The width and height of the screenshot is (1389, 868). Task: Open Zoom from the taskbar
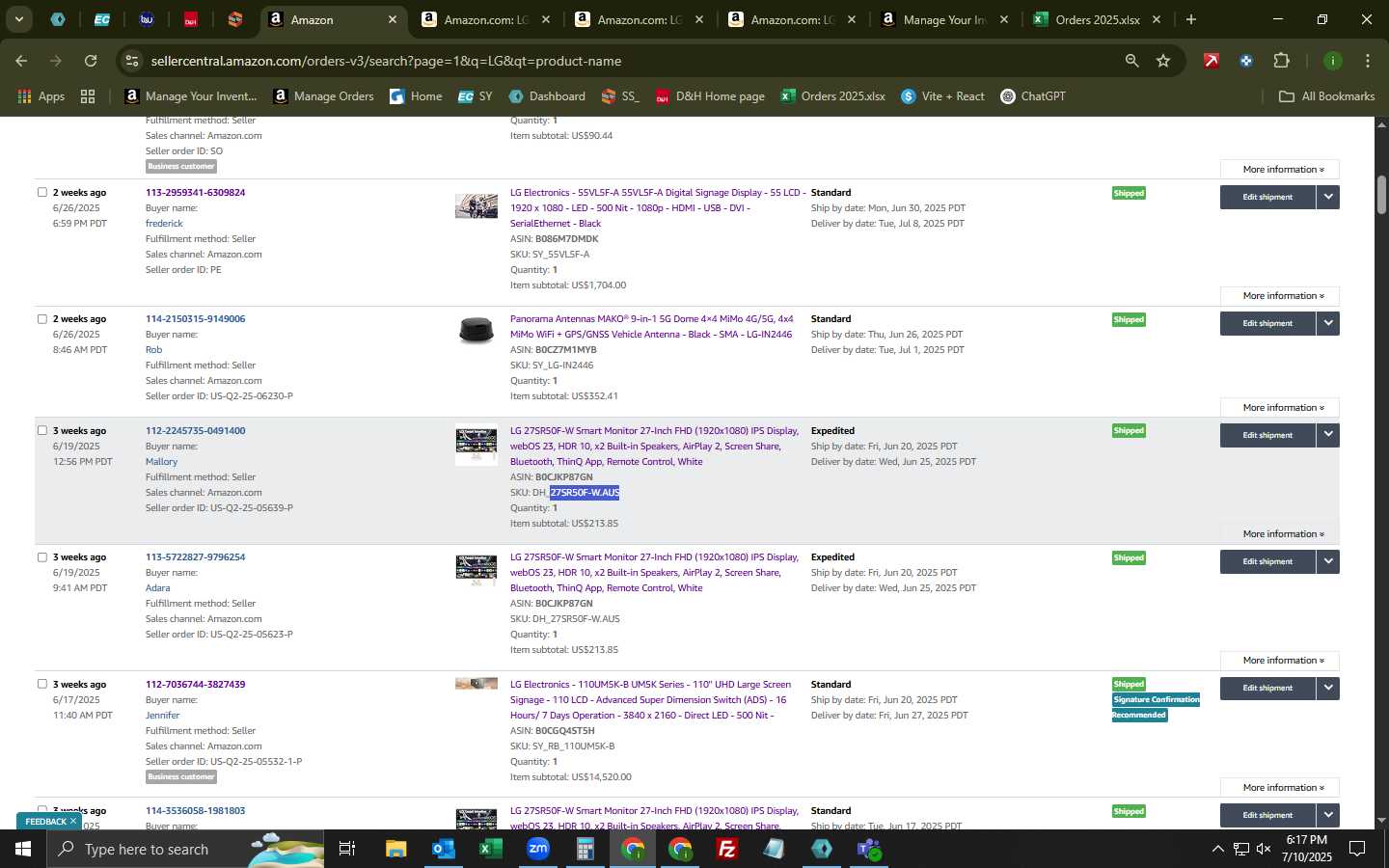pyautogui.click(x=537, y=849)
